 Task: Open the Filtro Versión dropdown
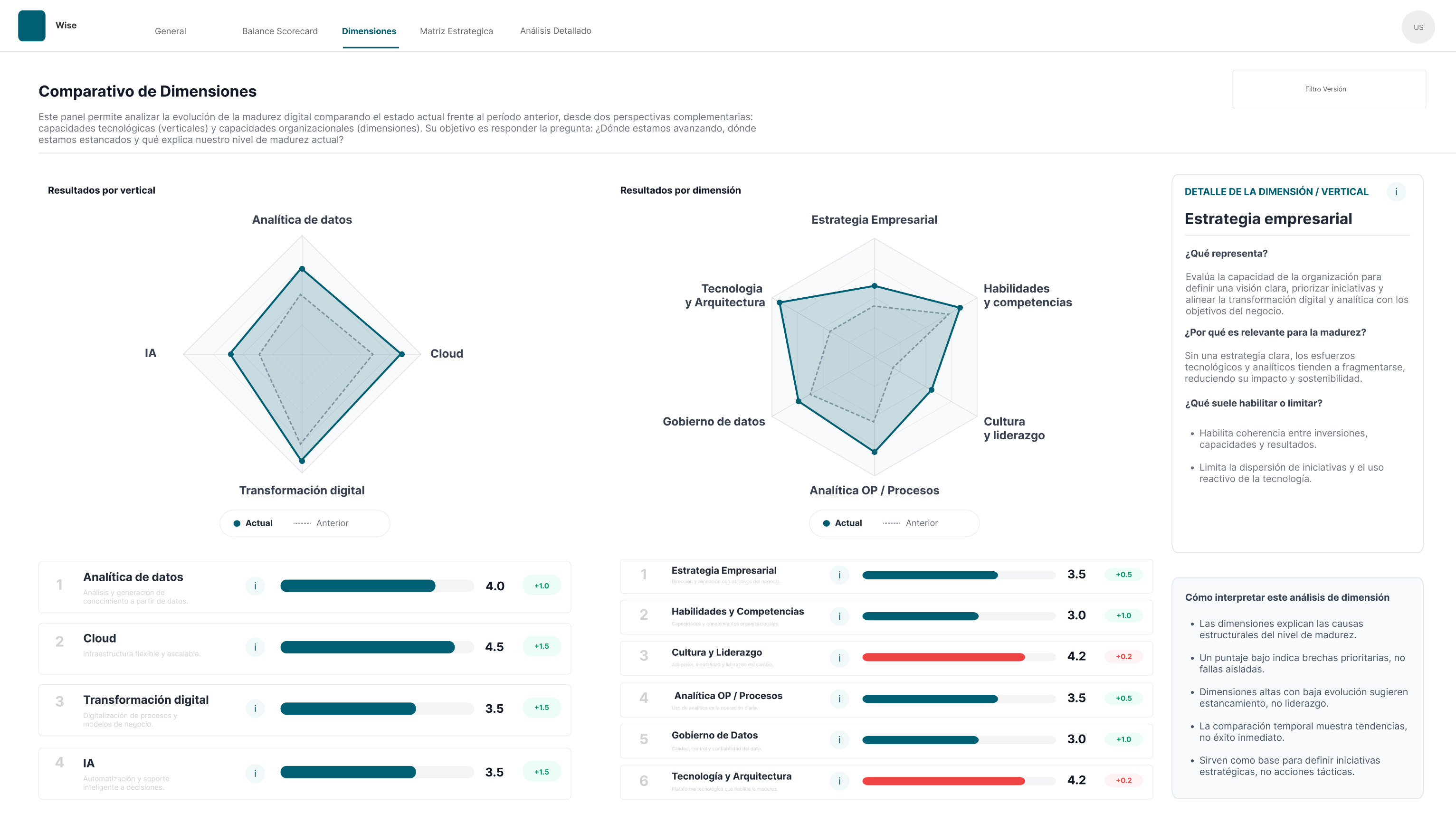(x=1328, y=89)
